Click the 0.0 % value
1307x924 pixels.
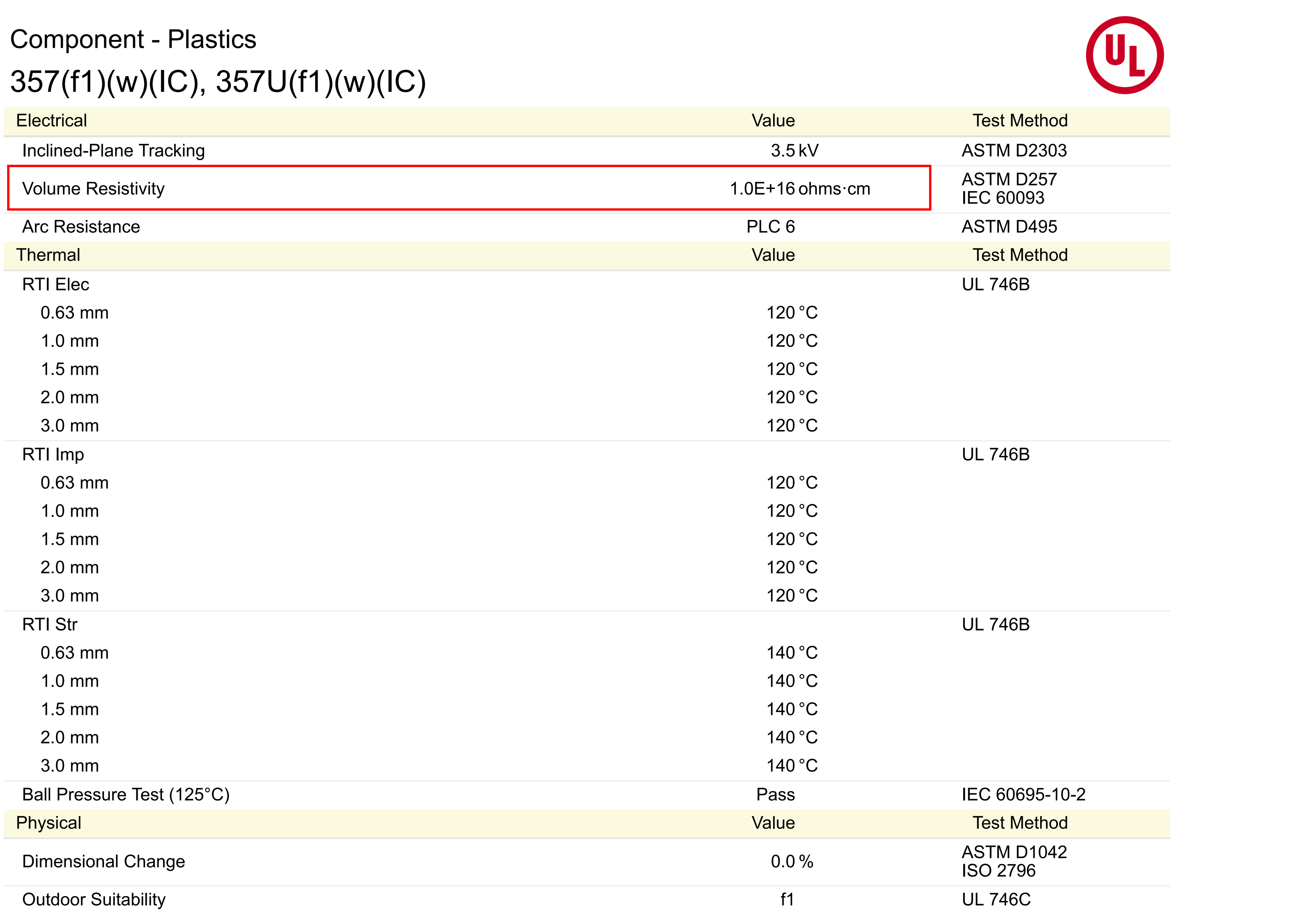click(x=792, y=861)
